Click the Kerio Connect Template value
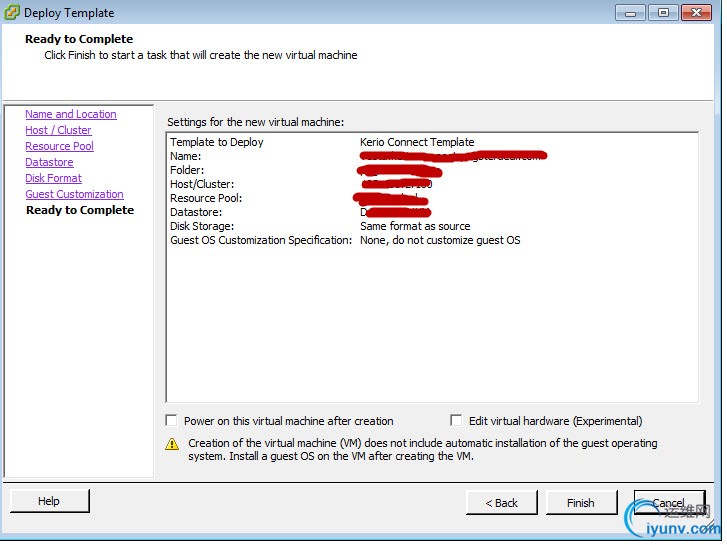The height and width of the screenshot is (545, 727). [417, 142]
